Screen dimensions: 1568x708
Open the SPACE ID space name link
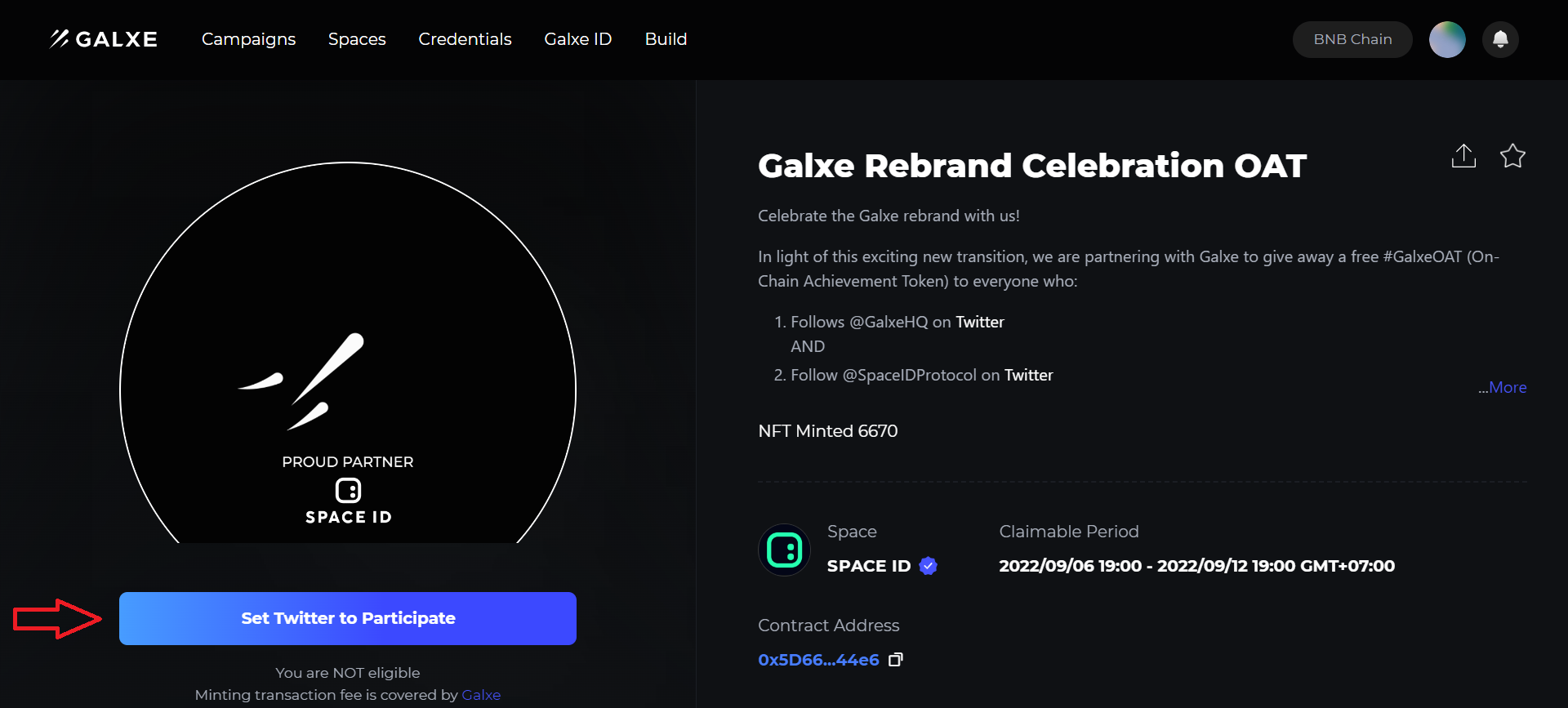click(x=869, y=566)
